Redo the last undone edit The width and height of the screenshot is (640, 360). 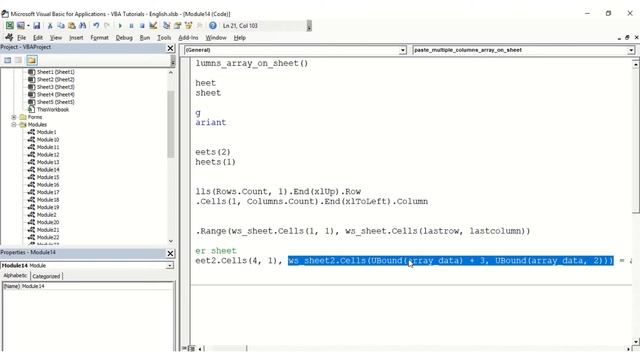107,26
